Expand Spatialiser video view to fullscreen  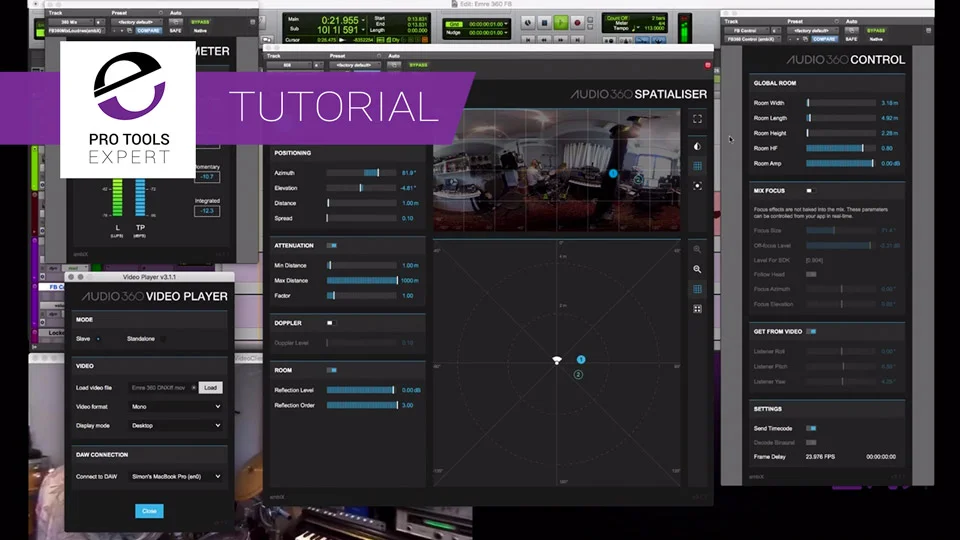tap(697, 119)
